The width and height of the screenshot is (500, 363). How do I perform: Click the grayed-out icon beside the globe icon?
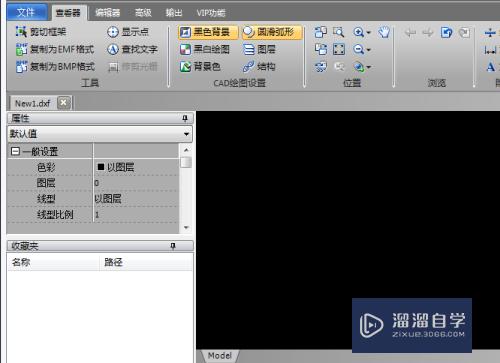pos(339,67)
